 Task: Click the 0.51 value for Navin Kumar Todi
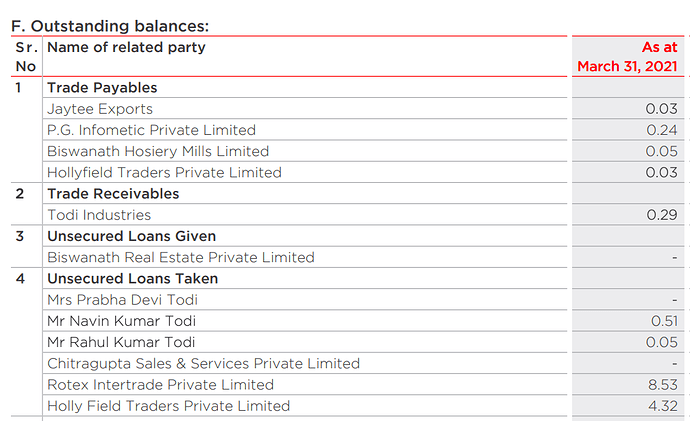coord(663,321)
